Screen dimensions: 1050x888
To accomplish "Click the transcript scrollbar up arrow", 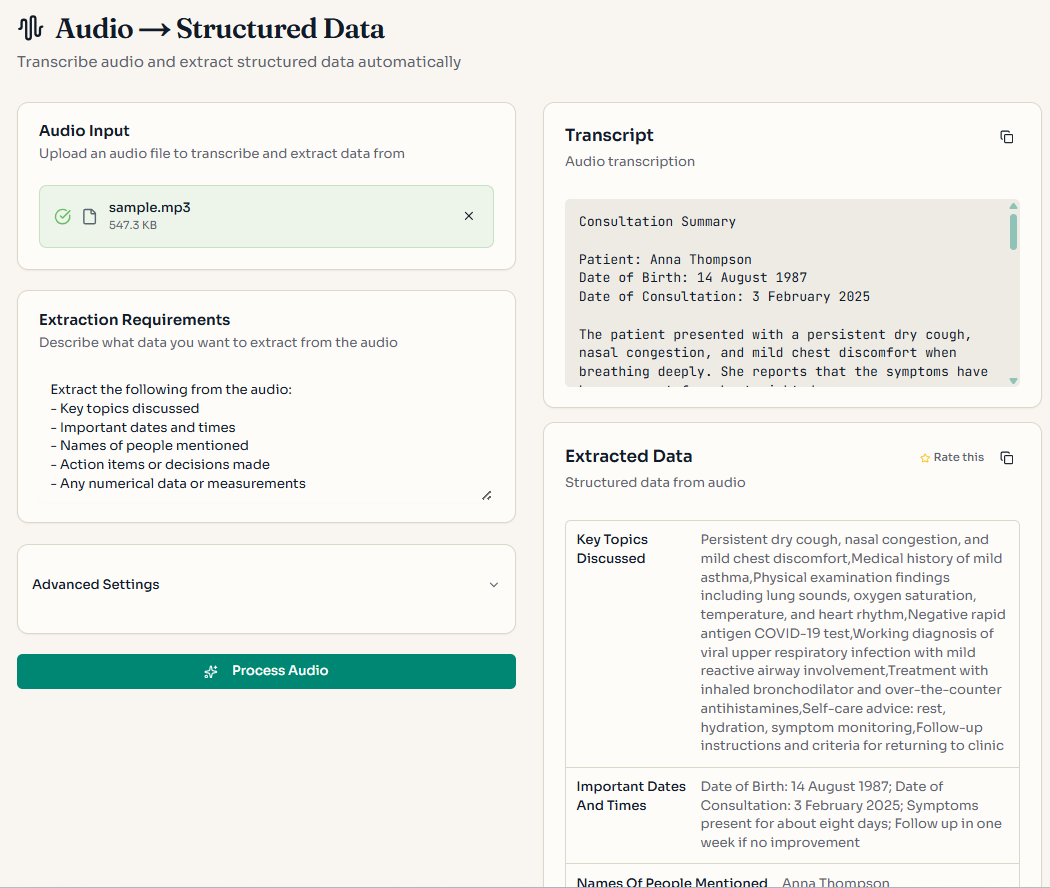I will 1013,205.
